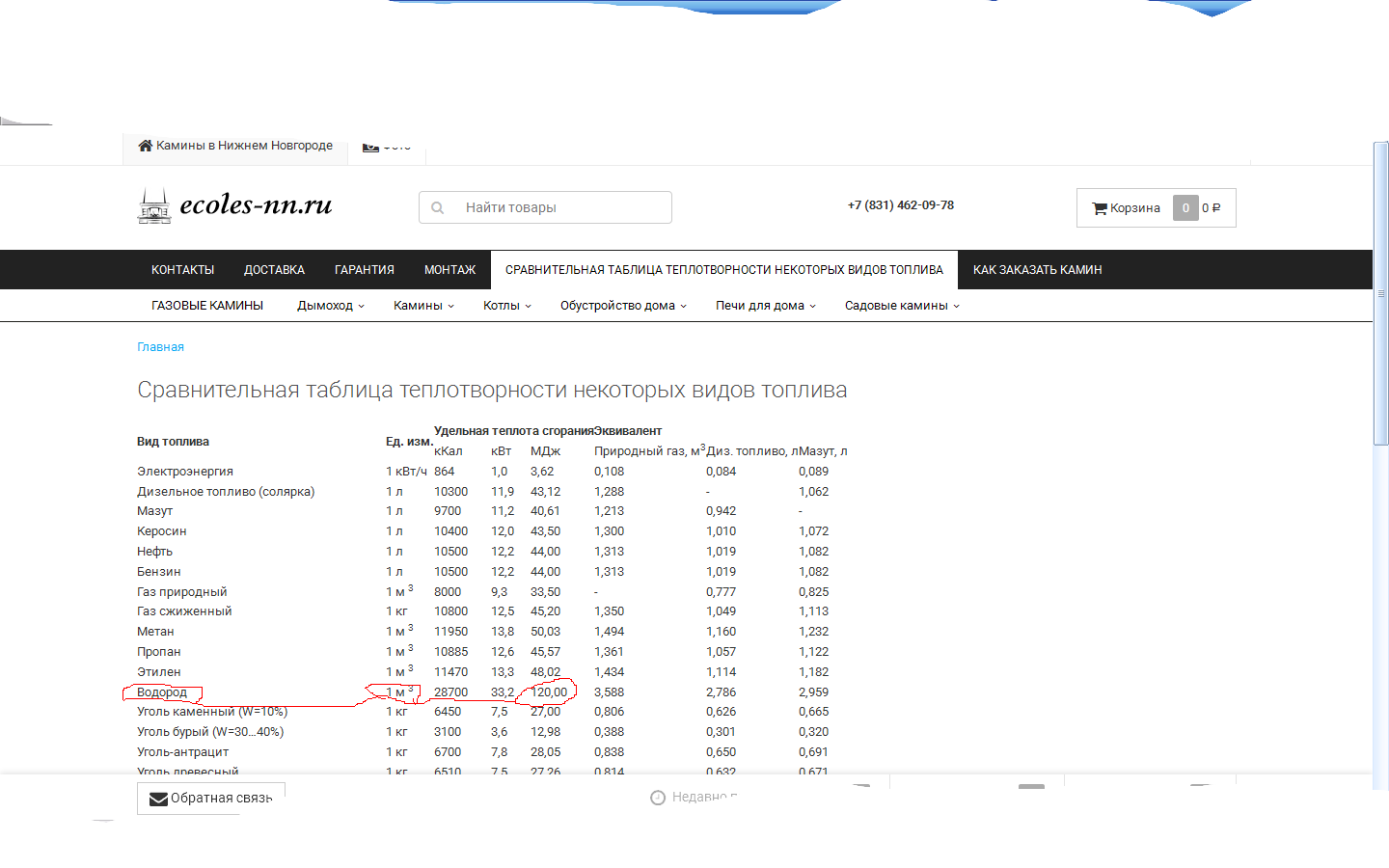This screenshot has height=868, width=1389.
Task: Open the КОНТАКТЫ menu item
Action: [182, 270]
